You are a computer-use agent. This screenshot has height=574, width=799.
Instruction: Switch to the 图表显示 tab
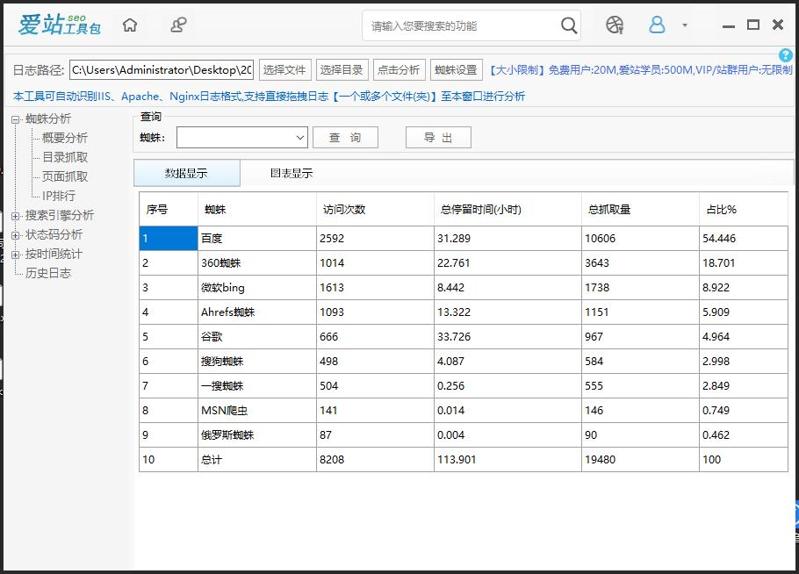click(x=291, y=173)
